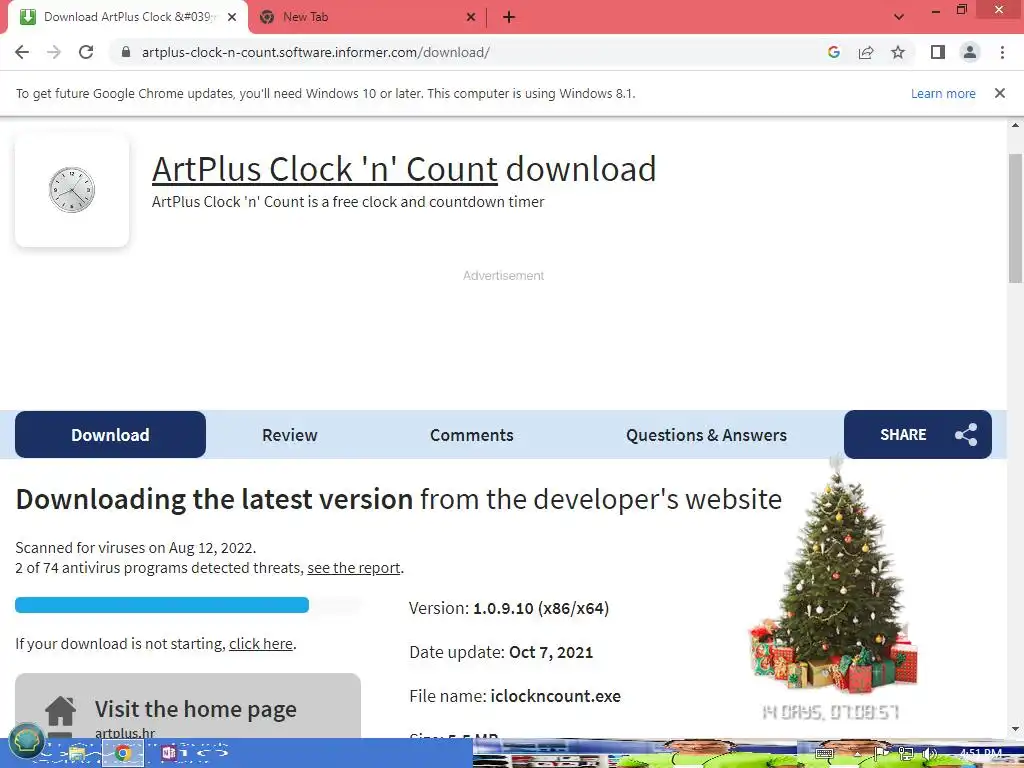This screenshot has height=768, width=1024.
Task: Click the clock app icon thumbnail
Action: coord(72,190)
